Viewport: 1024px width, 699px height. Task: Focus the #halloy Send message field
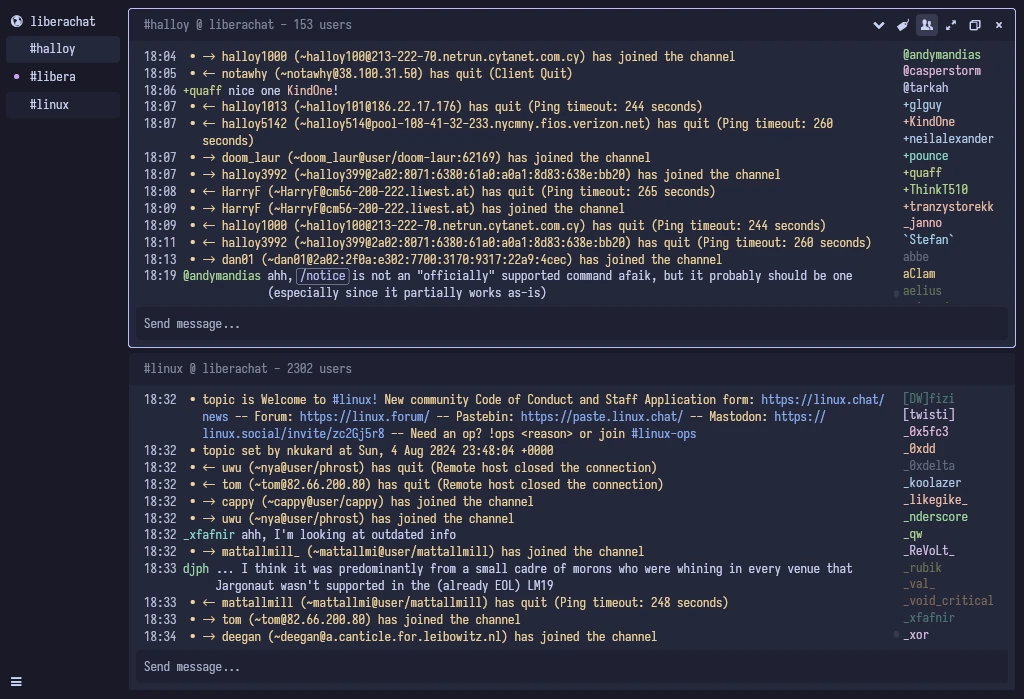(571, 323)
